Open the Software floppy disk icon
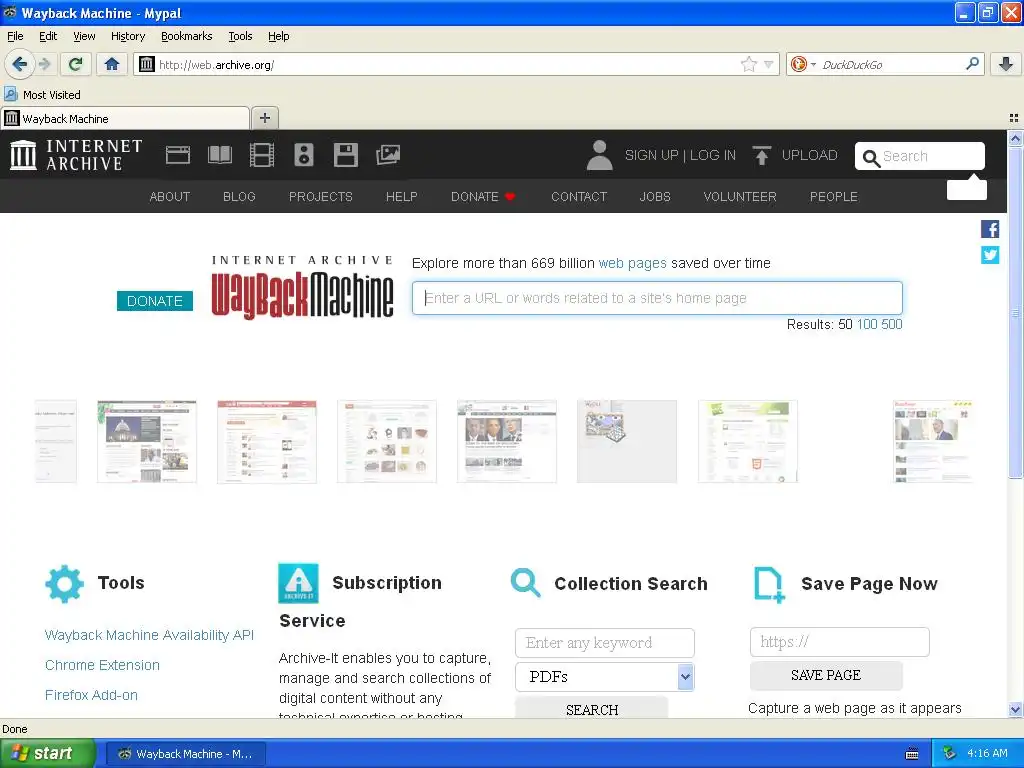The image size is (1024, 768). point(345,155)
